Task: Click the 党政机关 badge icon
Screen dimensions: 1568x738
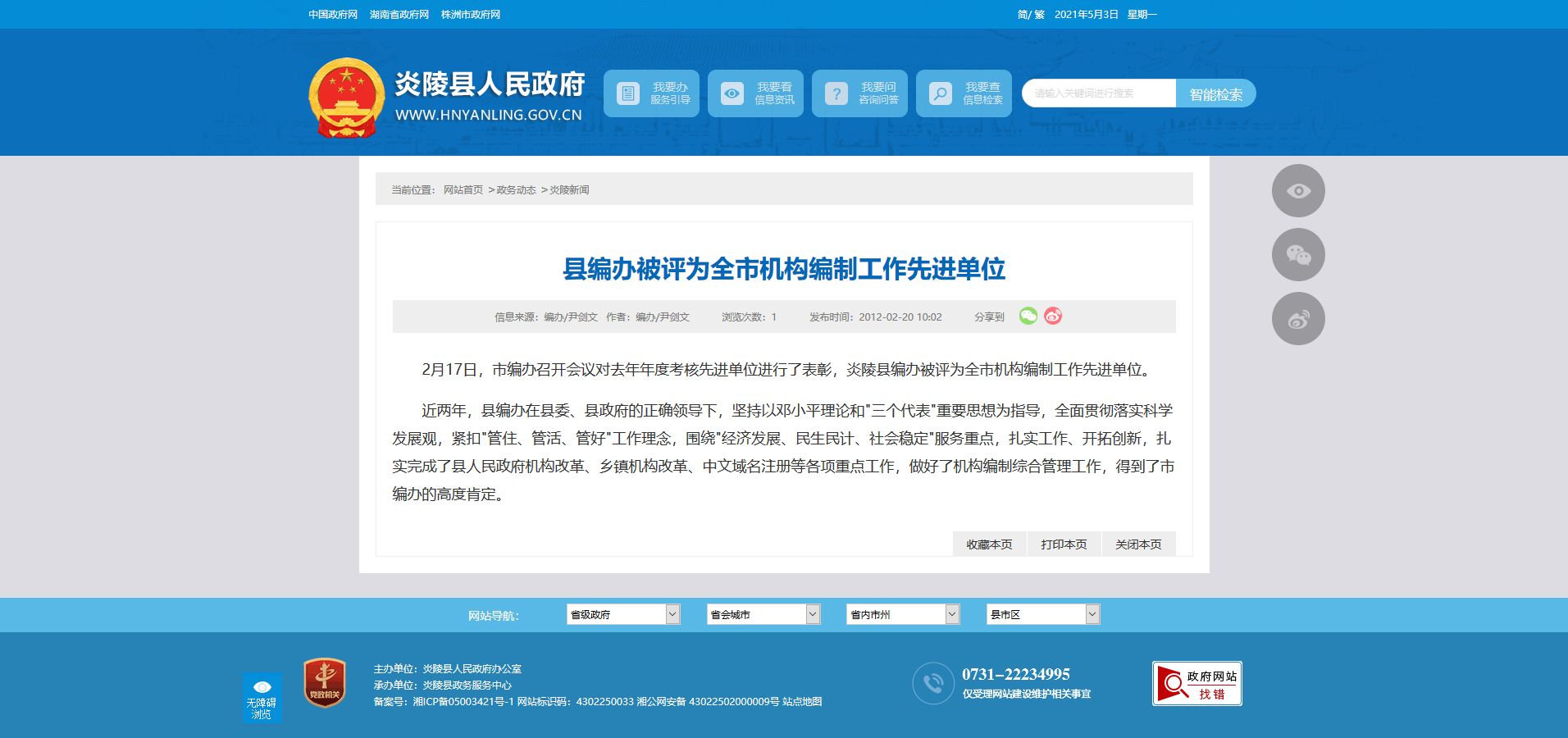Action: coord(325,682)
